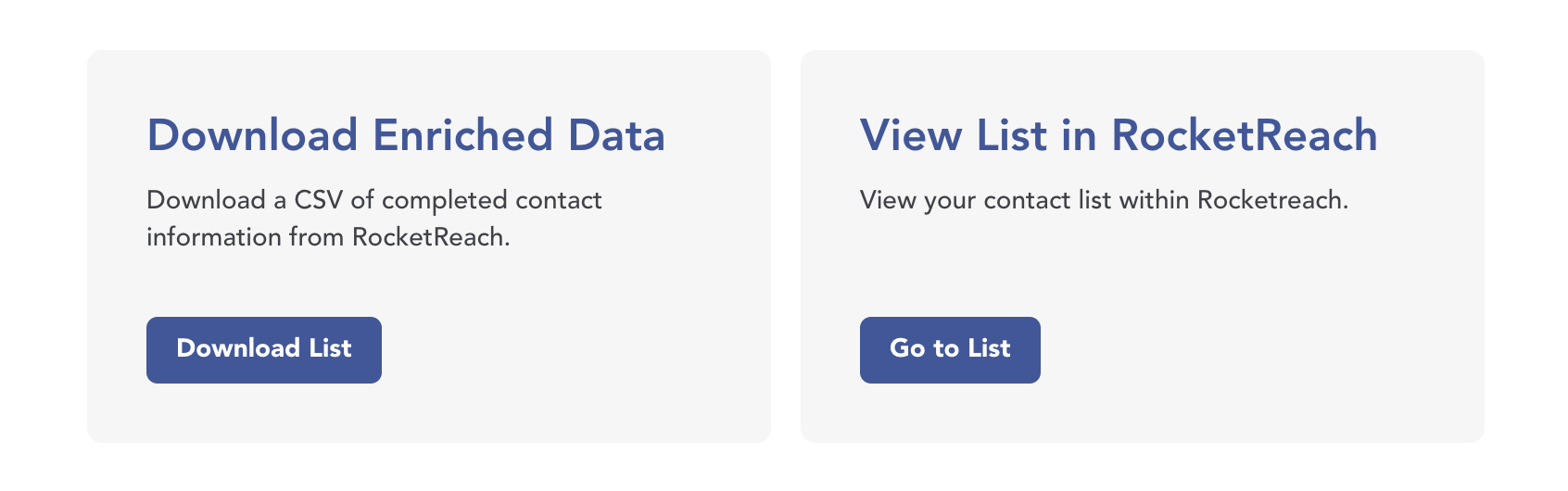Click the word 'Rocketreach.' in the right description

pos(1272,200)
